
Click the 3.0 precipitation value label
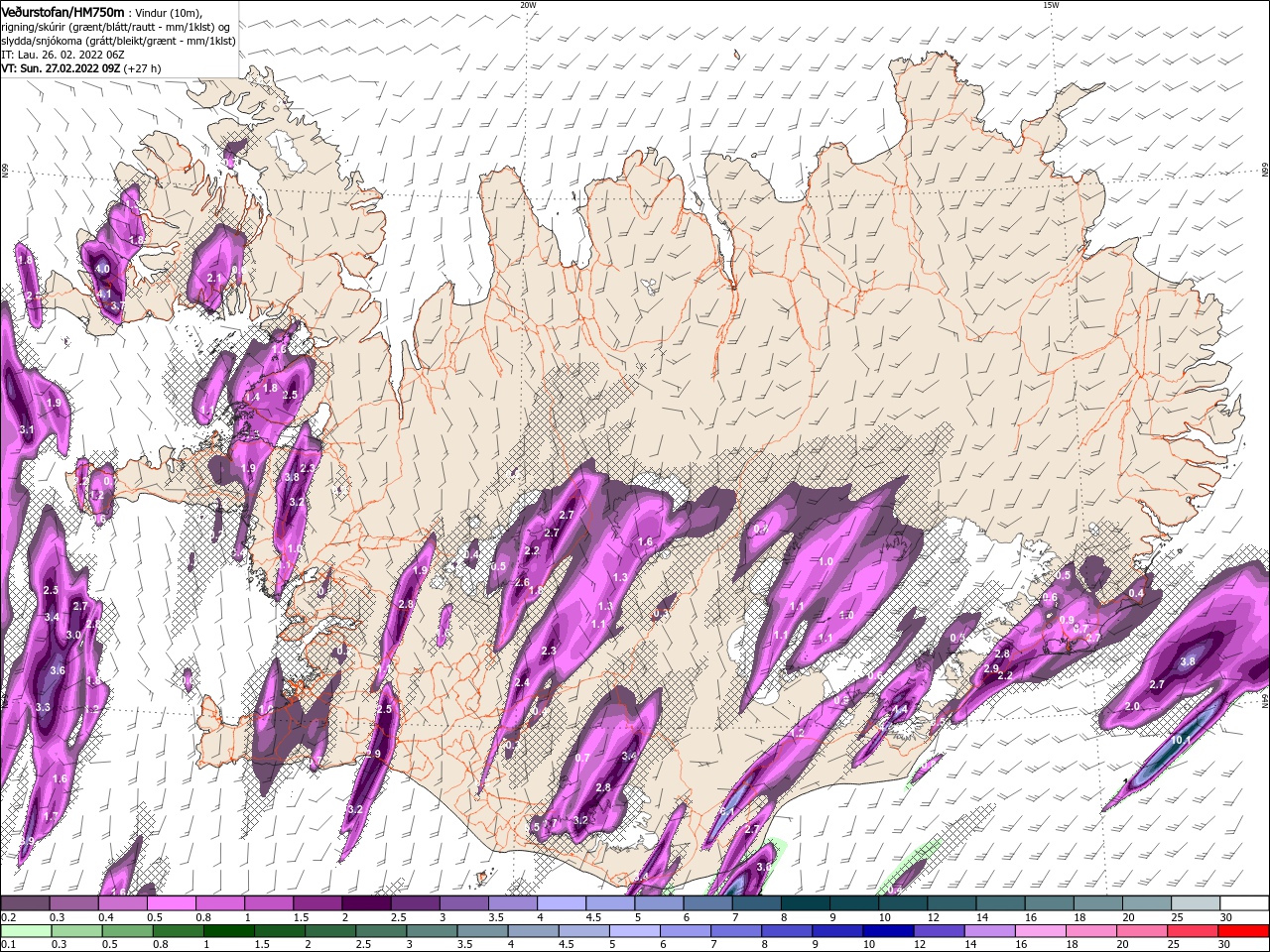pos(73,635)
